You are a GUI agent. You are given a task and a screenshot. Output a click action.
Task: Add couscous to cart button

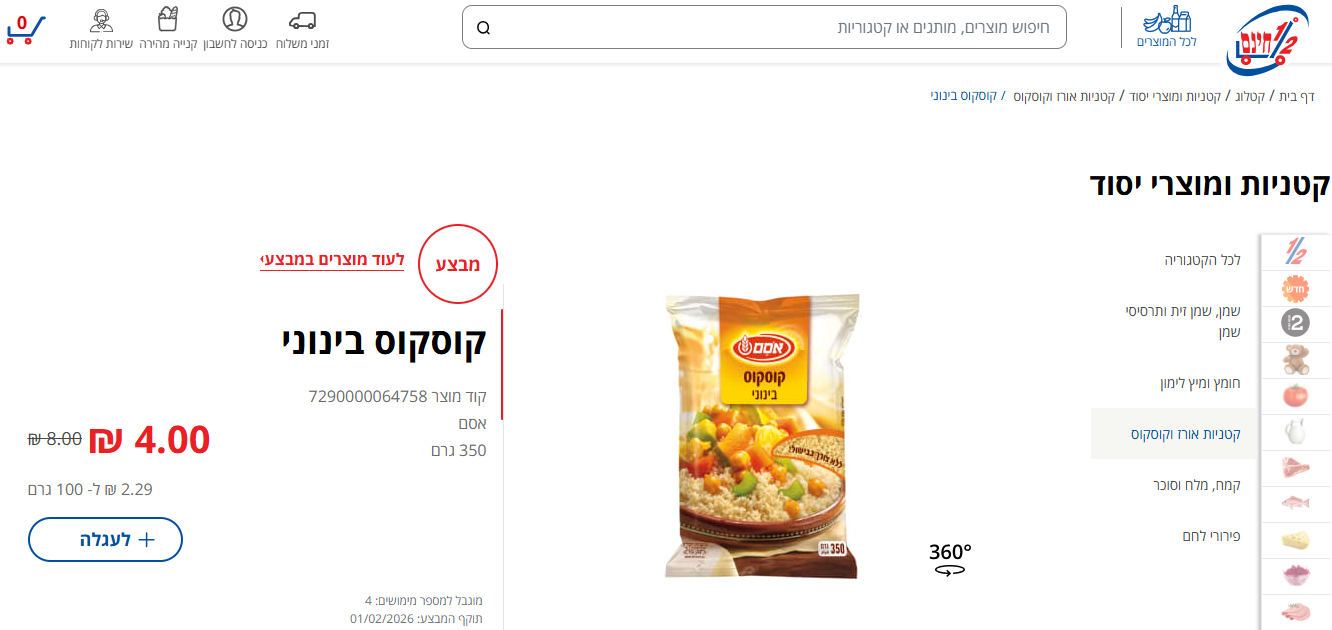click(105, 539)
